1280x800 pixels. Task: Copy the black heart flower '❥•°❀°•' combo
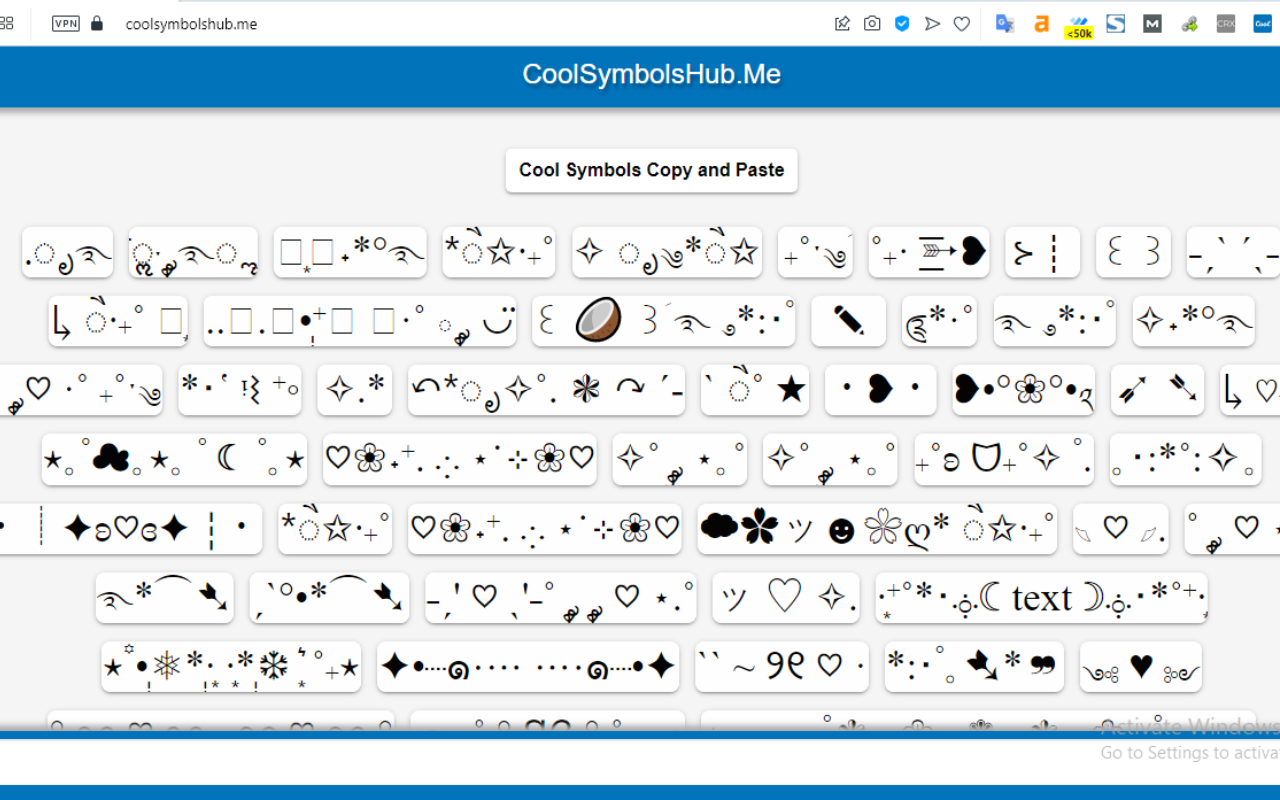1023,390
